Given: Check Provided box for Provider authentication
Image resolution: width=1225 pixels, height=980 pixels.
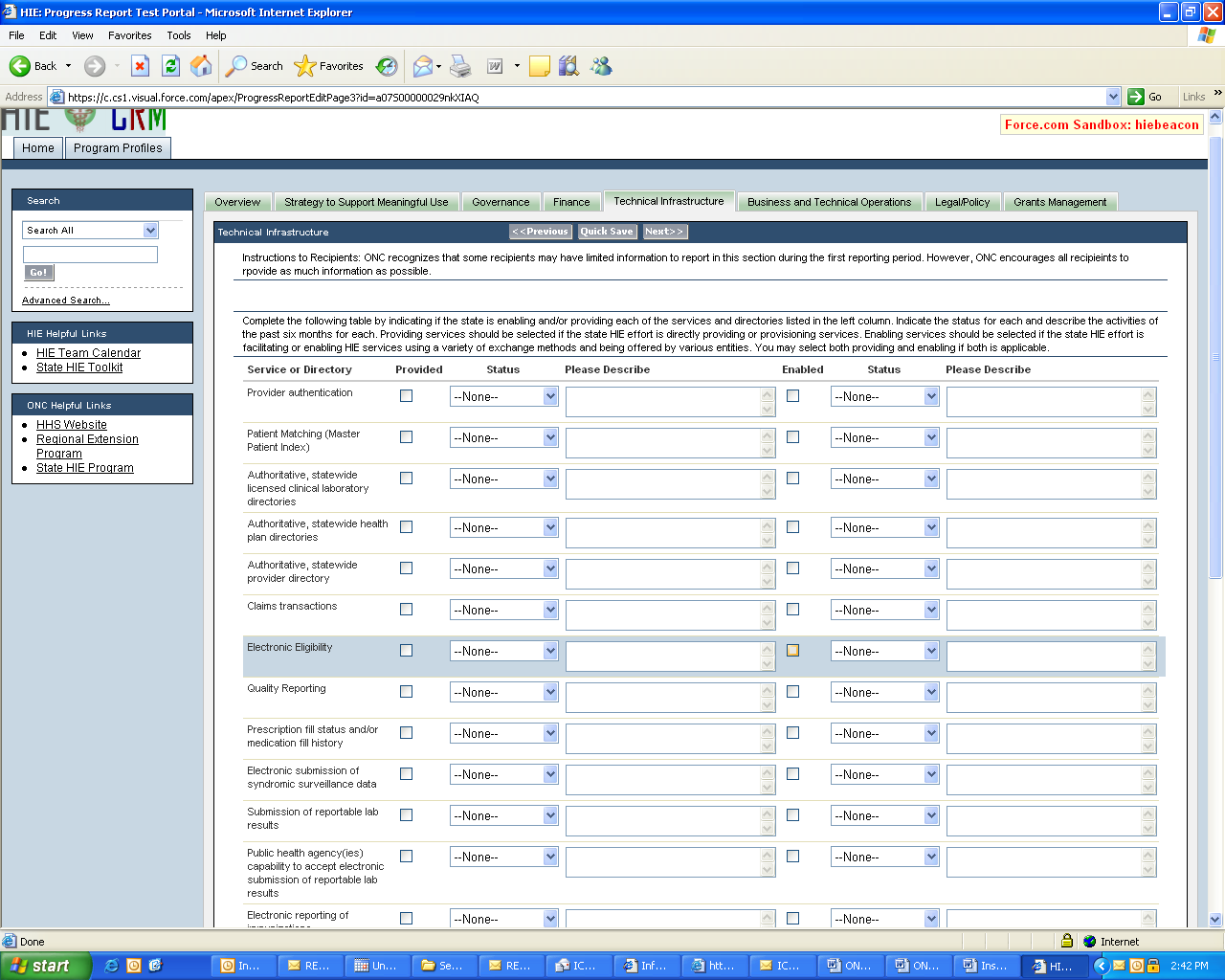Looking at the screenshot, I should click(x=406, y=396).
